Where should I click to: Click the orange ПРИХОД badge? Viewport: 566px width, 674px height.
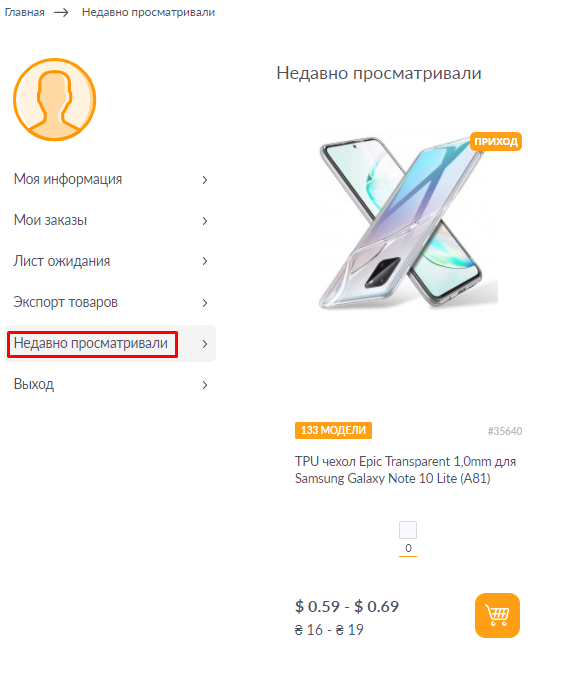[x=496, y=141]
